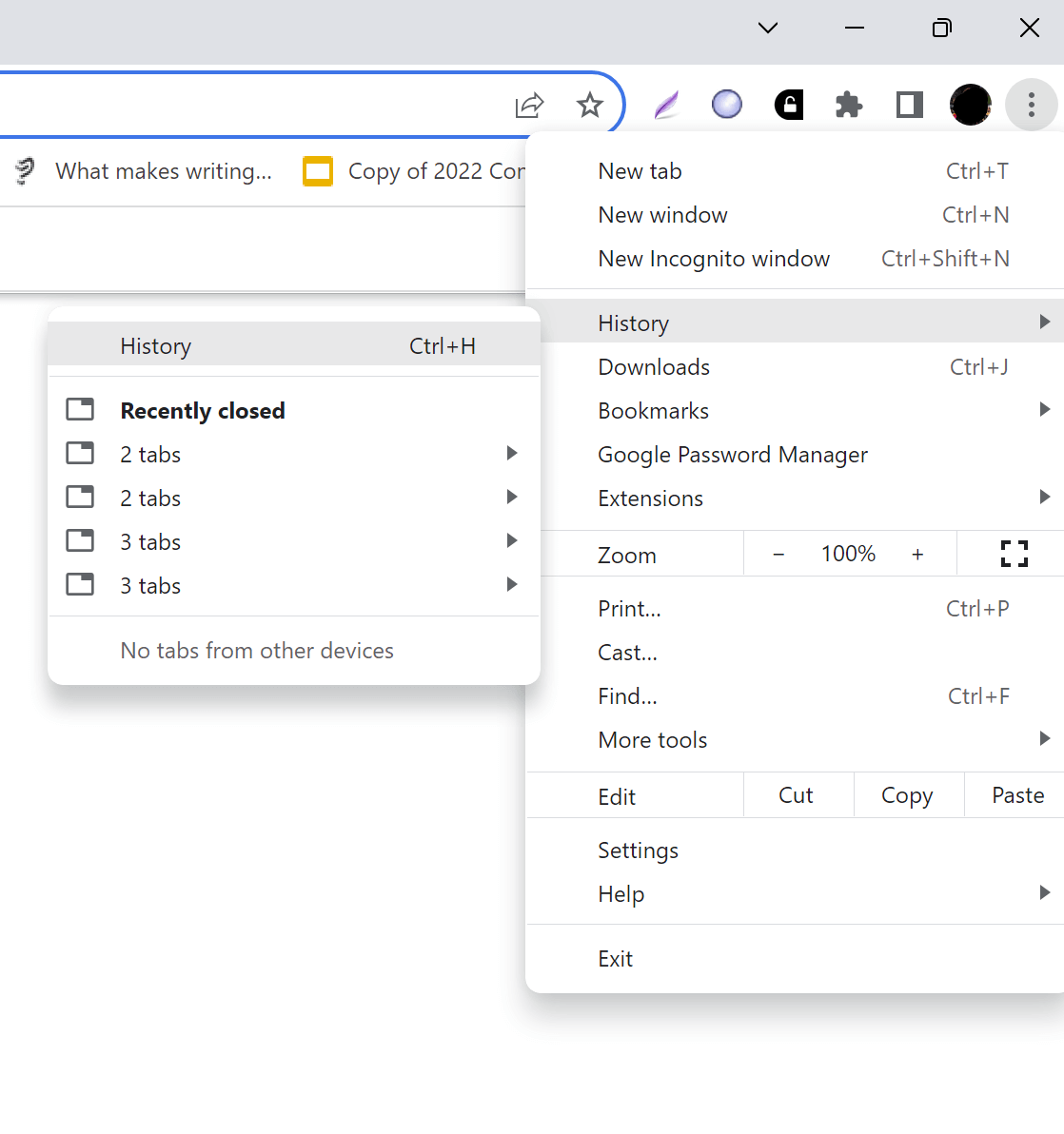Image resolution: width=1064 pixels, height=1134 pixels.
Task: Click the yellow favicon on the Copy tab
Action: point(317,171)
